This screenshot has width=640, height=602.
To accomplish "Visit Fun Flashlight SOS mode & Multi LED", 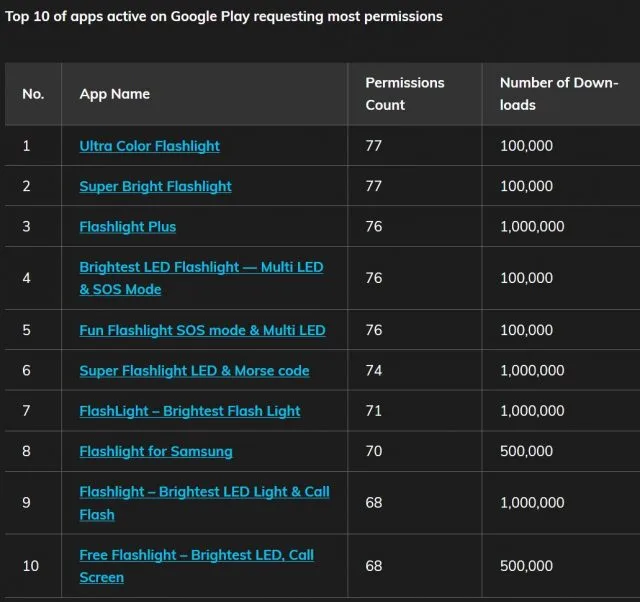I will [x=202, y=330].
